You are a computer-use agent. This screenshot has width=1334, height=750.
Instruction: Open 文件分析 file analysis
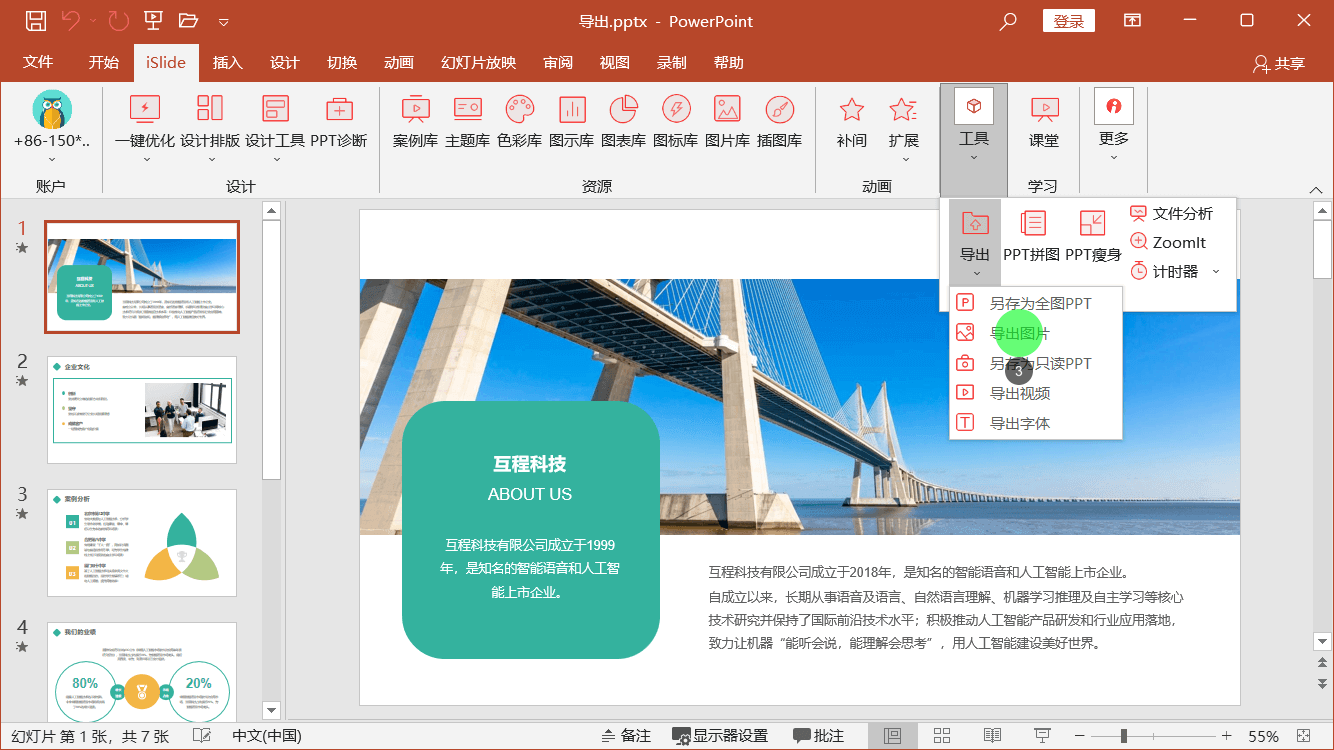tap(1171, 213)
